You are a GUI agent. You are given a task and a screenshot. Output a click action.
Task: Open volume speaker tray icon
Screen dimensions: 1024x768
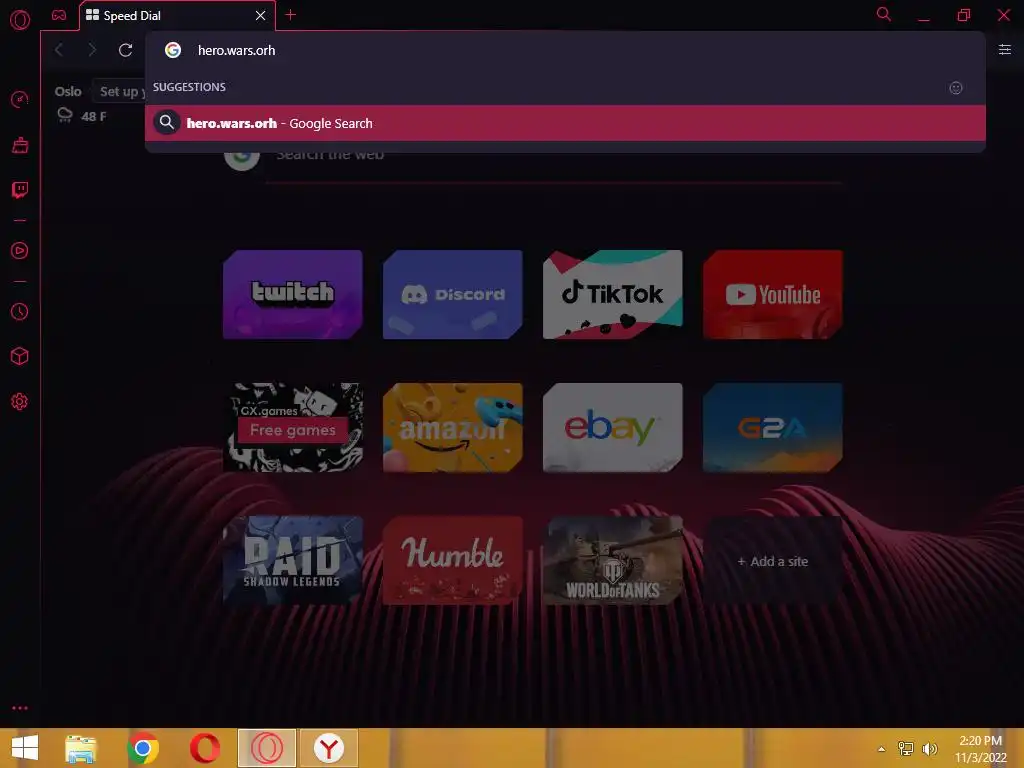929,748
